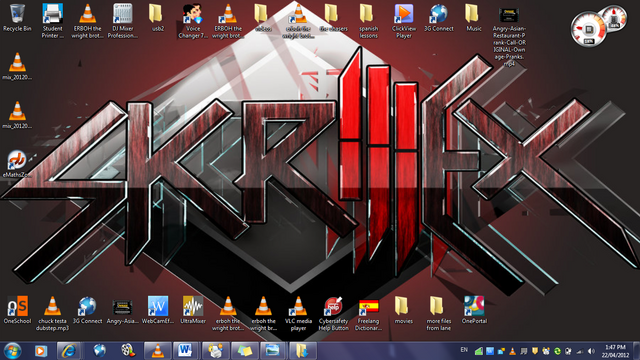Click the EN language indicator
The width and height of the screenshot is (640, 360).
coord(464,350)
